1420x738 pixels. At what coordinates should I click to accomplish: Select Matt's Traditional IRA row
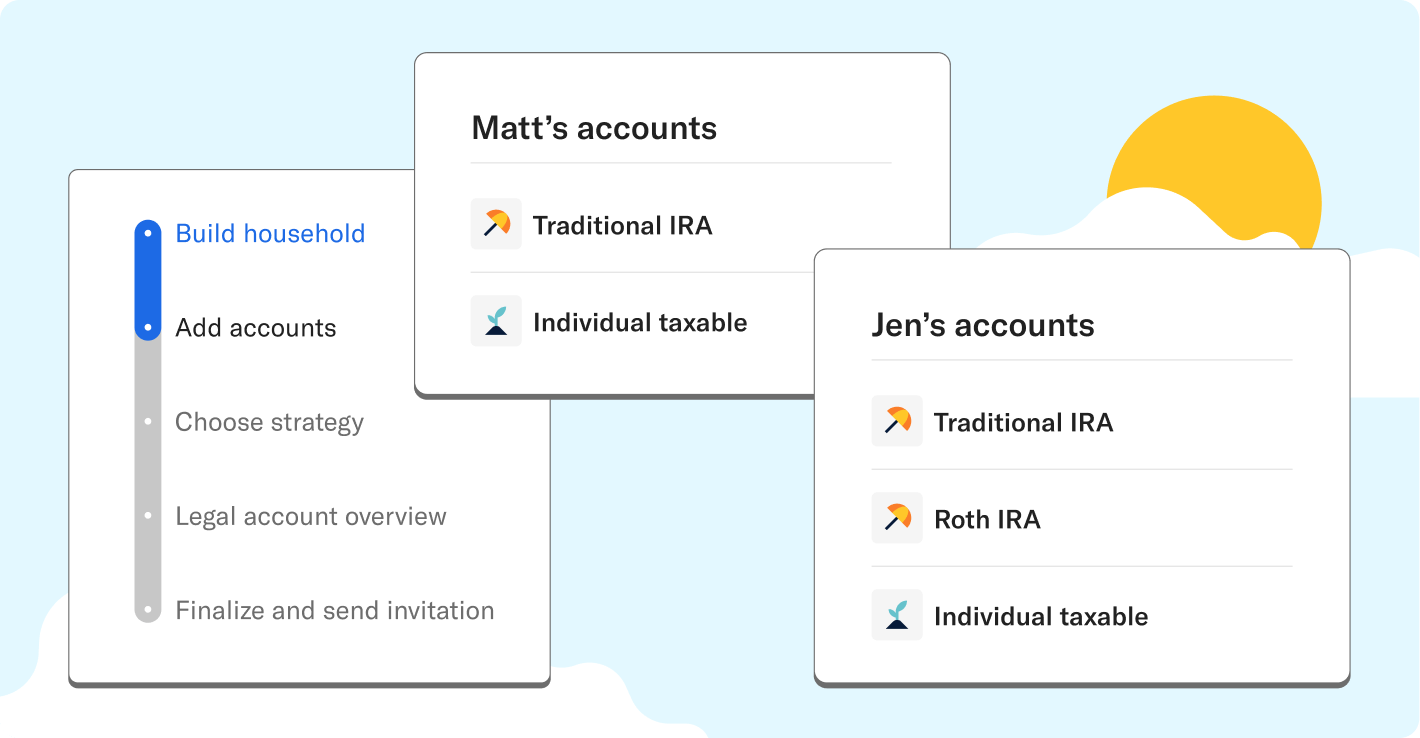(x=623, y=224)
